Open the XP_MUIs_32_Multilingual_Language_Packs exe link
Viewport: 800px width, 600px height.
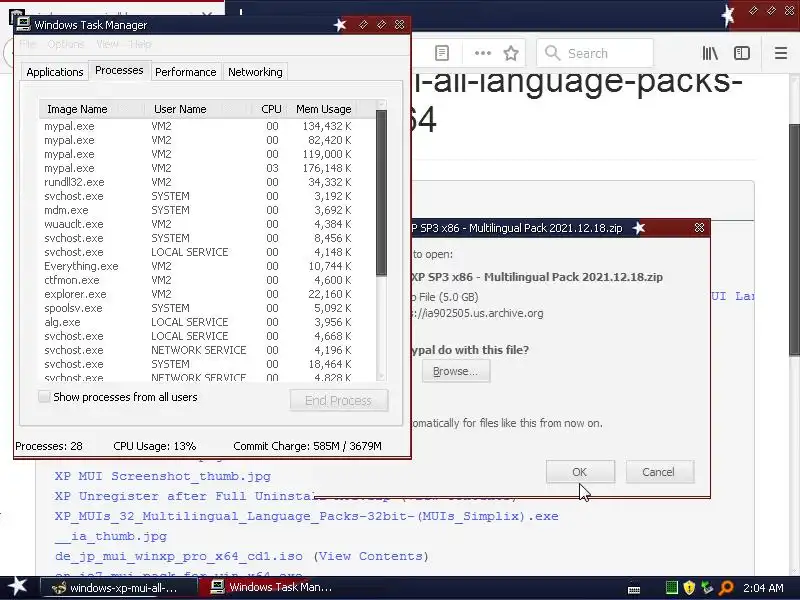(x=307, y=516)
